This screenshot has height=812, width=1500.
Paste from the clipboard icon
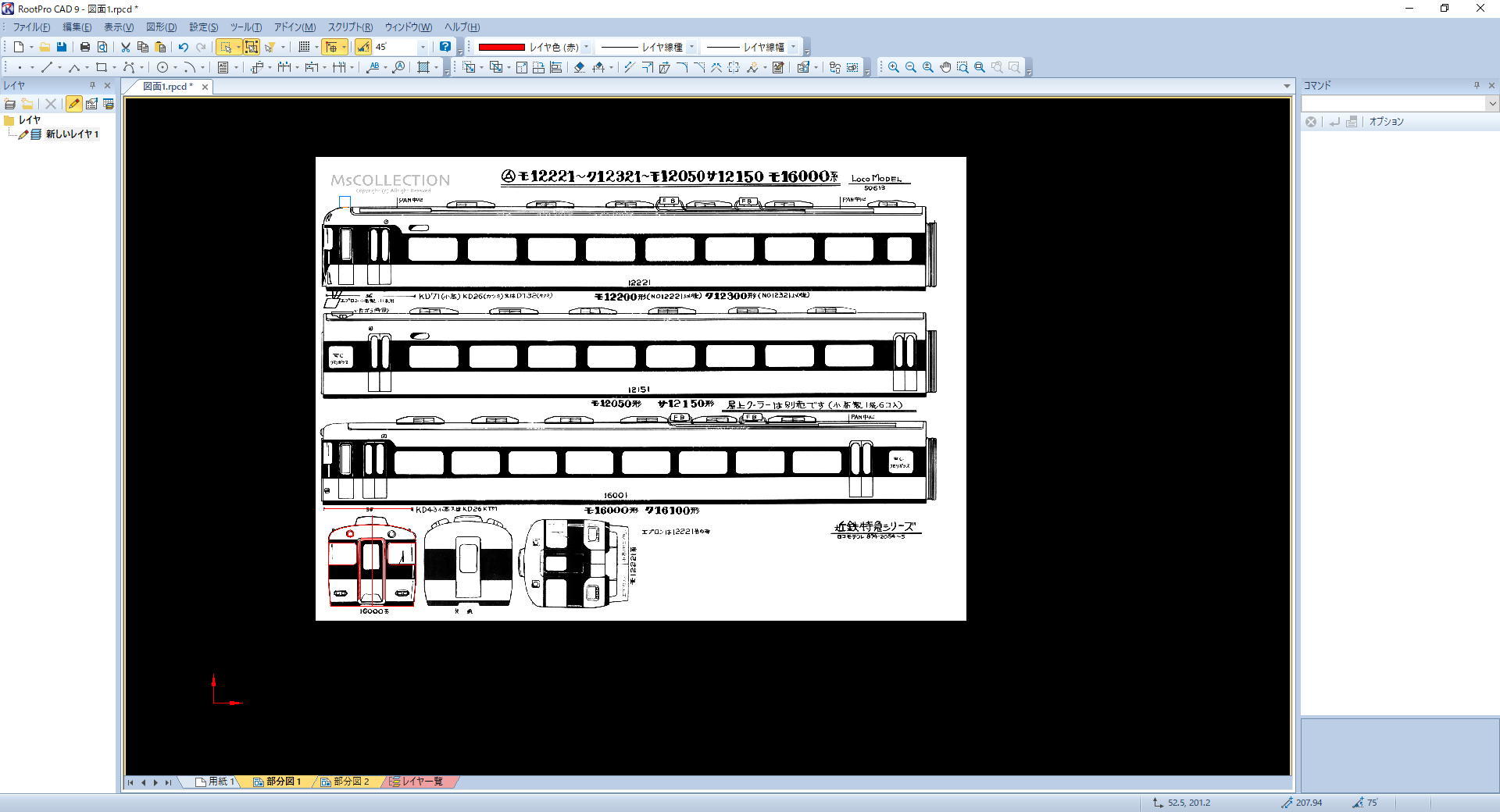(160, 47)
